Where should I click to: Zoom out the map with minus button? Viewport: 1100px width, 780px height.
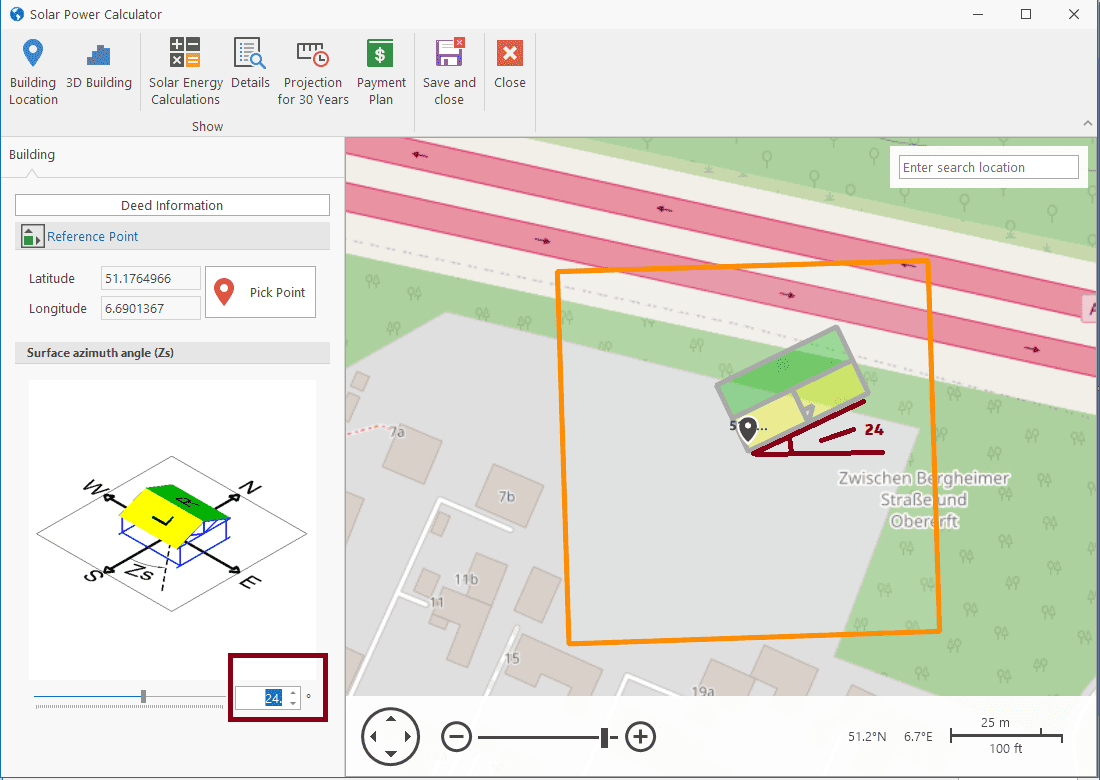(456, 738)
